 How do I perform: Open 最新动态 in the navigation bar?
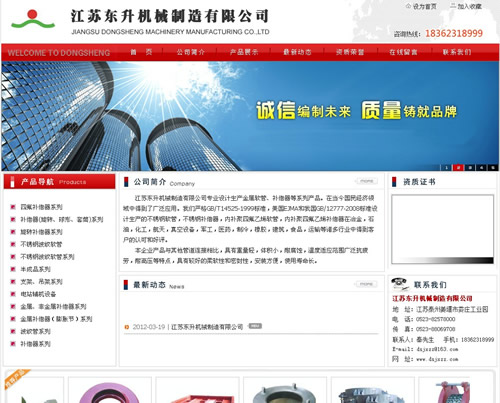pyautogui.click(x=297, y=52)
